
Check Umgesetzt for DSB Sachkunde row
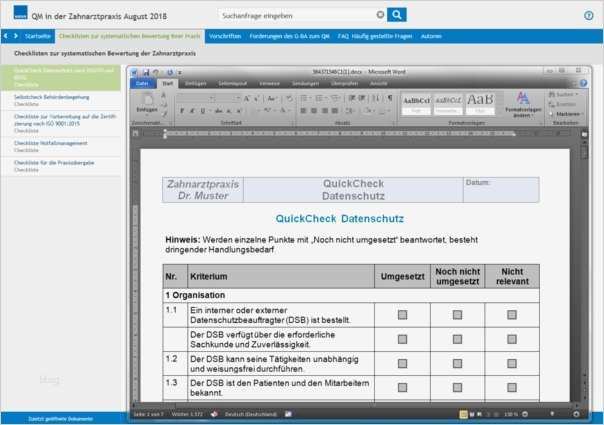[x=402, y=339]
